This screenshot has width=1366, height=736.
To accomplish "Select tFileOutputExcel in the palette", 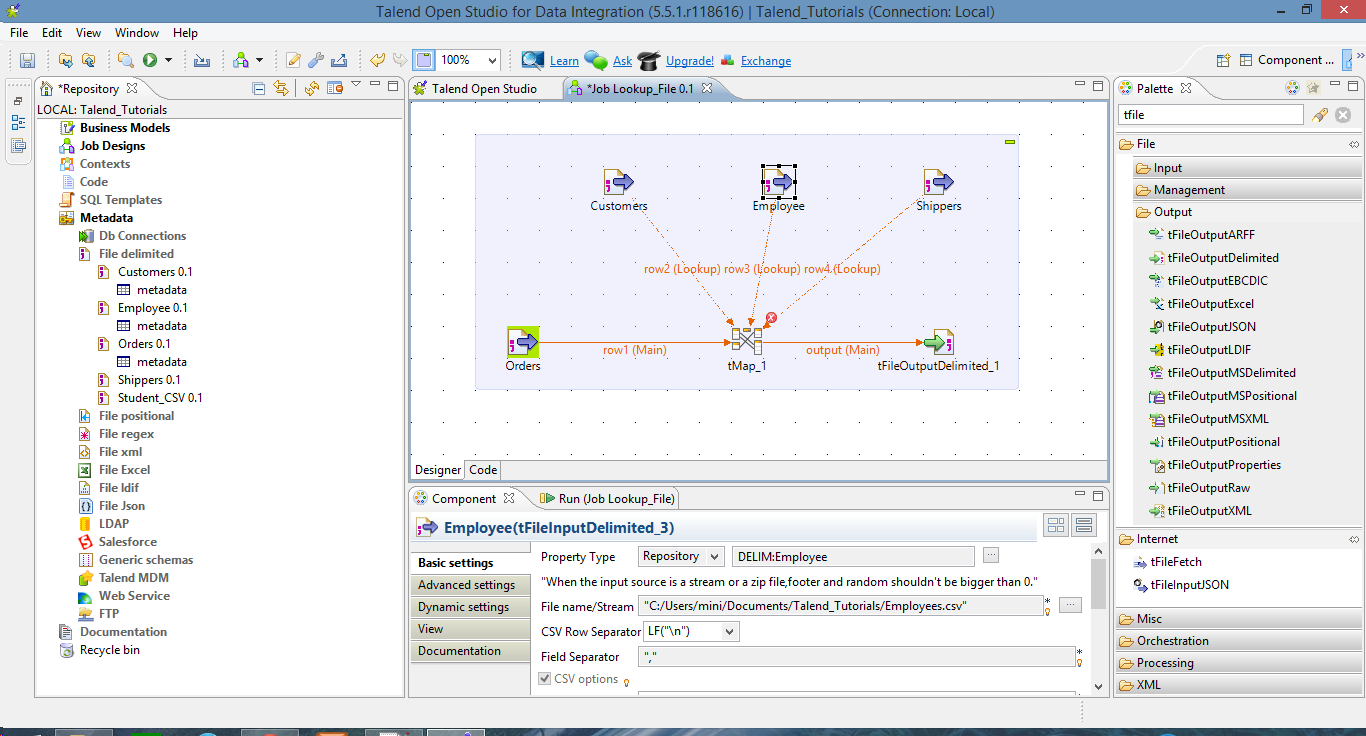I will 1210,304.
